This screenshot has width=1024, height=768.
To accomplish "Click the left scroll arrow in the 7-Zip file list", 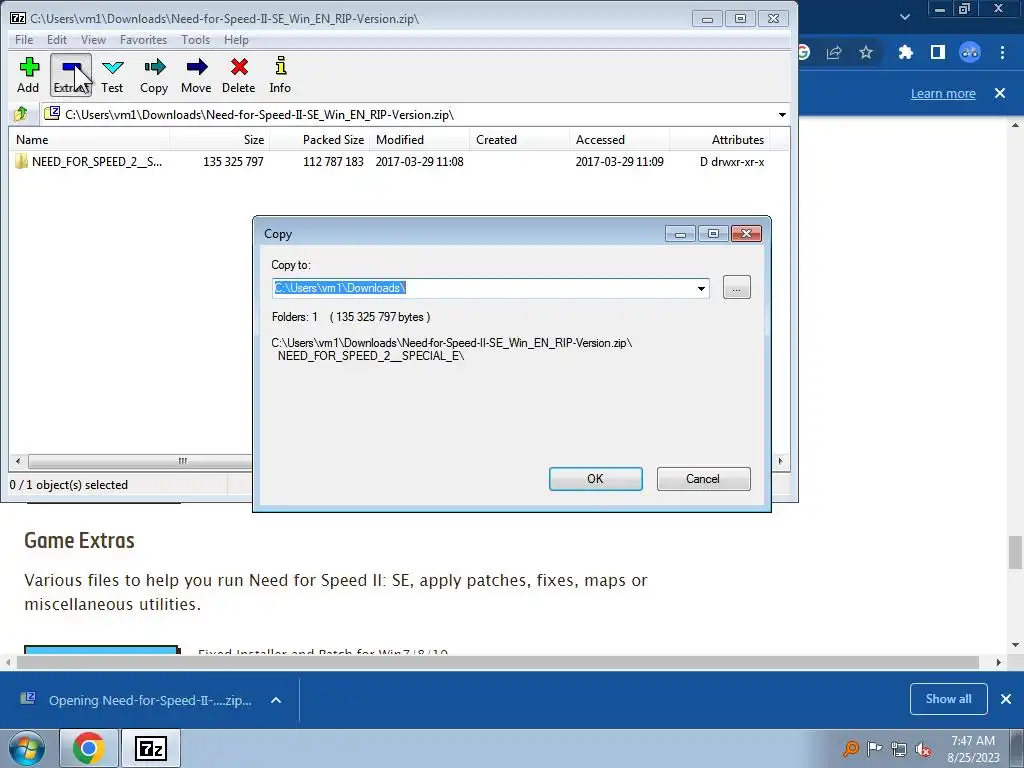I will click(18, 461).
